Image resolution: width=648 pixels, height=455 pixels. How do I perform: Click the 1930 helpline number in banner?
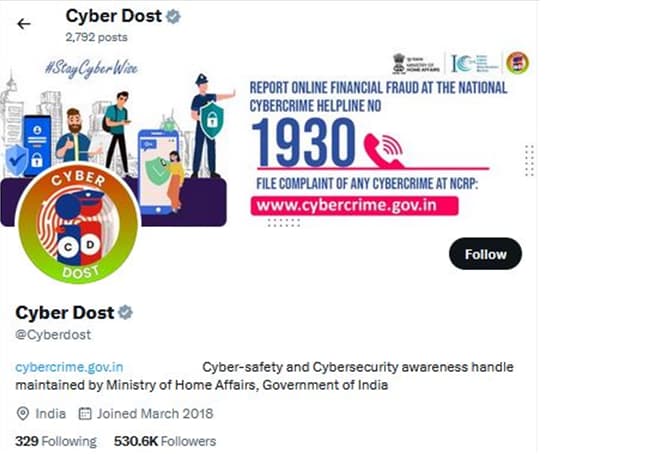point(302,144)
